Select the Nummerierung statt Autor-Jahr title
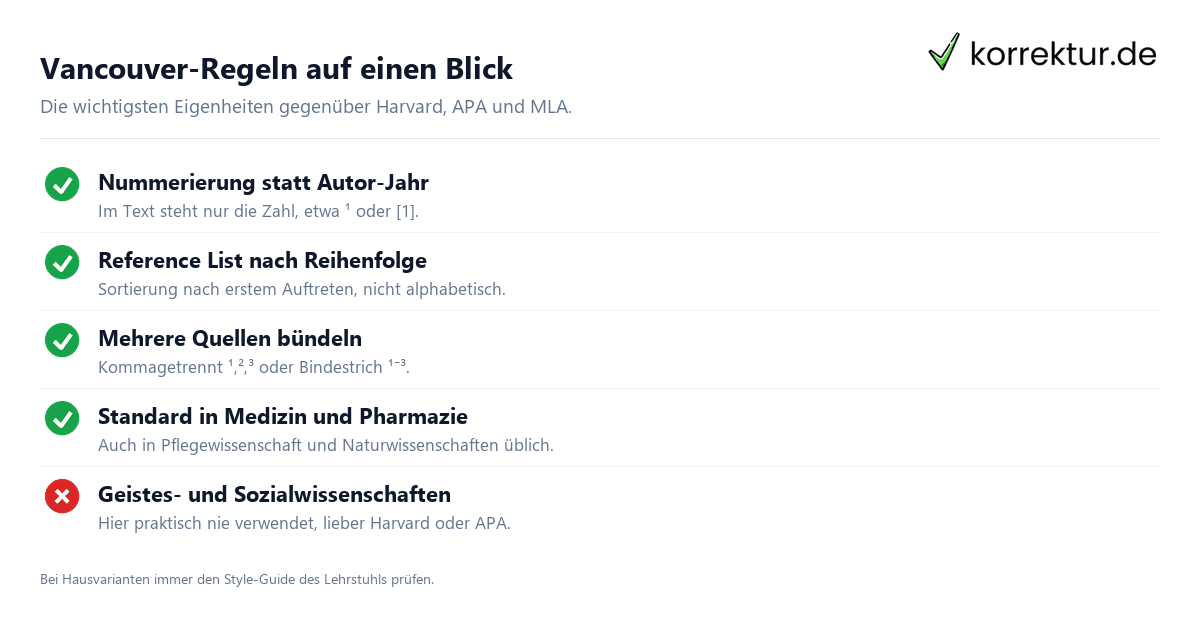1200x630 pixels. [263, 183]
